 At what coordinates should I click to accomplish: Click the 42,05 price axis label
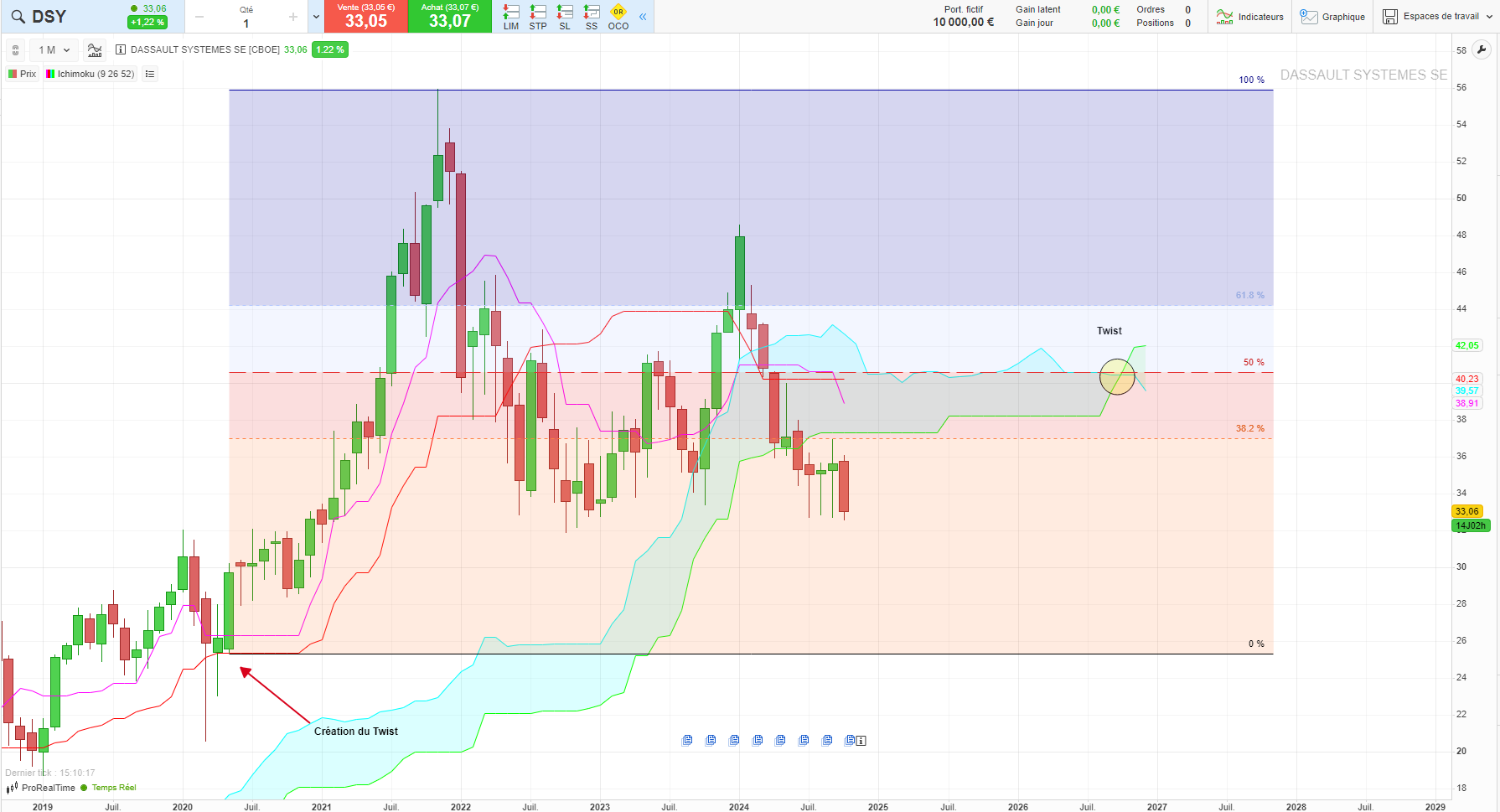tap(1467, 345)
